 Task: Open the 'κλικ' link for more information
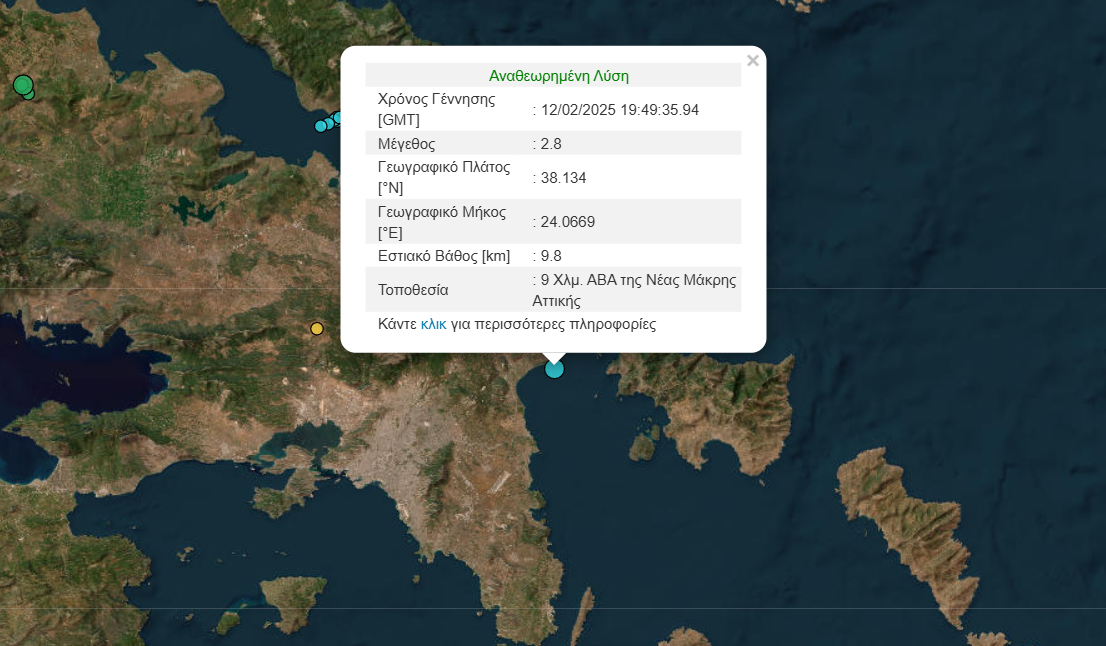pyautogui.click(x=433, y=324)
